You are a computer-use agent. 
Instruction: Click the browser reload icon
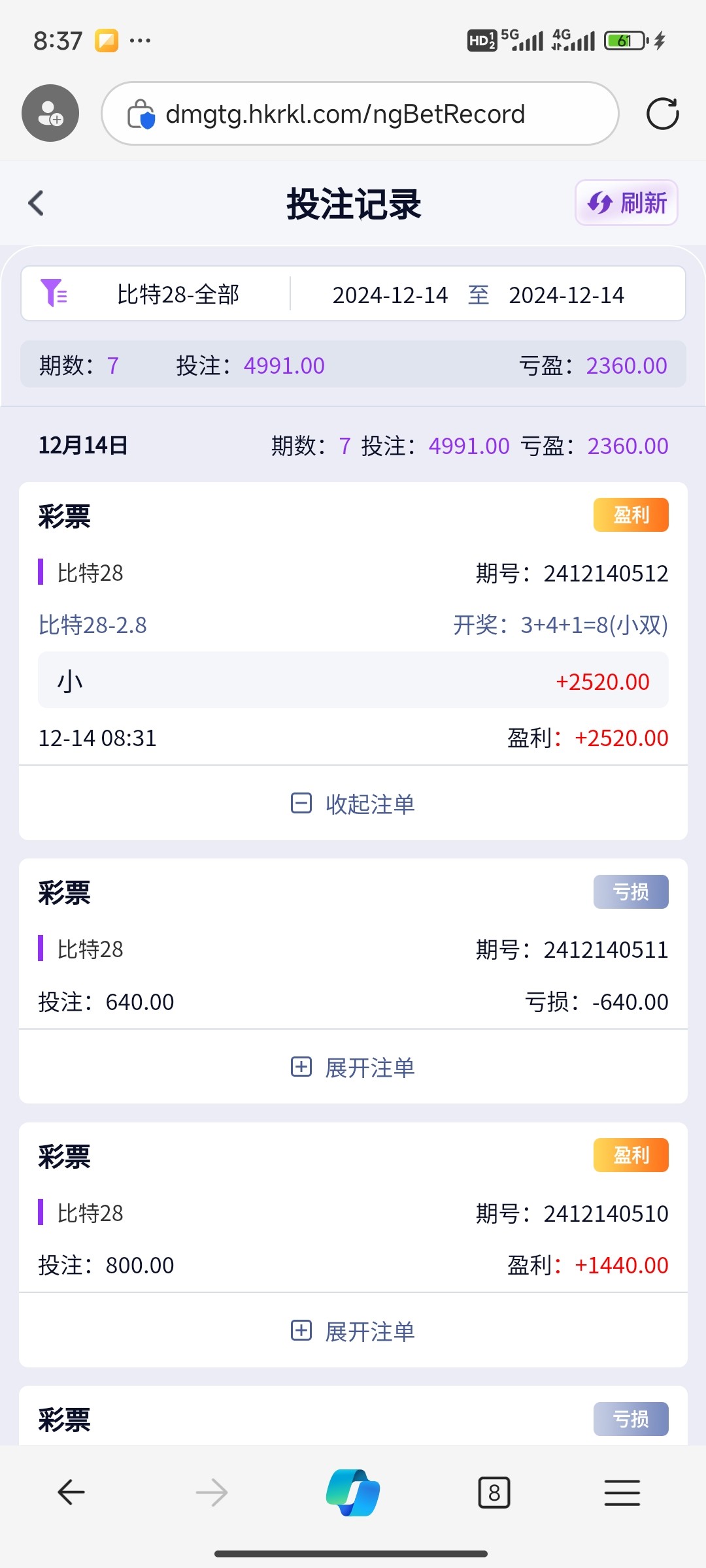tap(662, 114)
